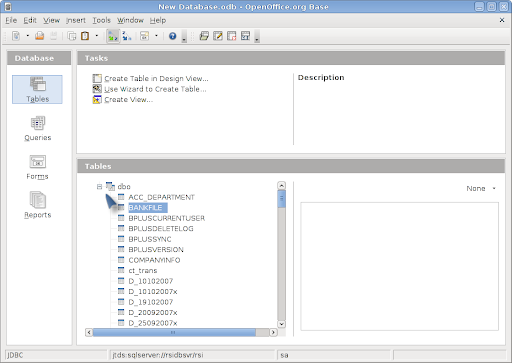Click Use Wizard to Create Table
Viewport: 512px width, 363px height.
click(155, 89)
